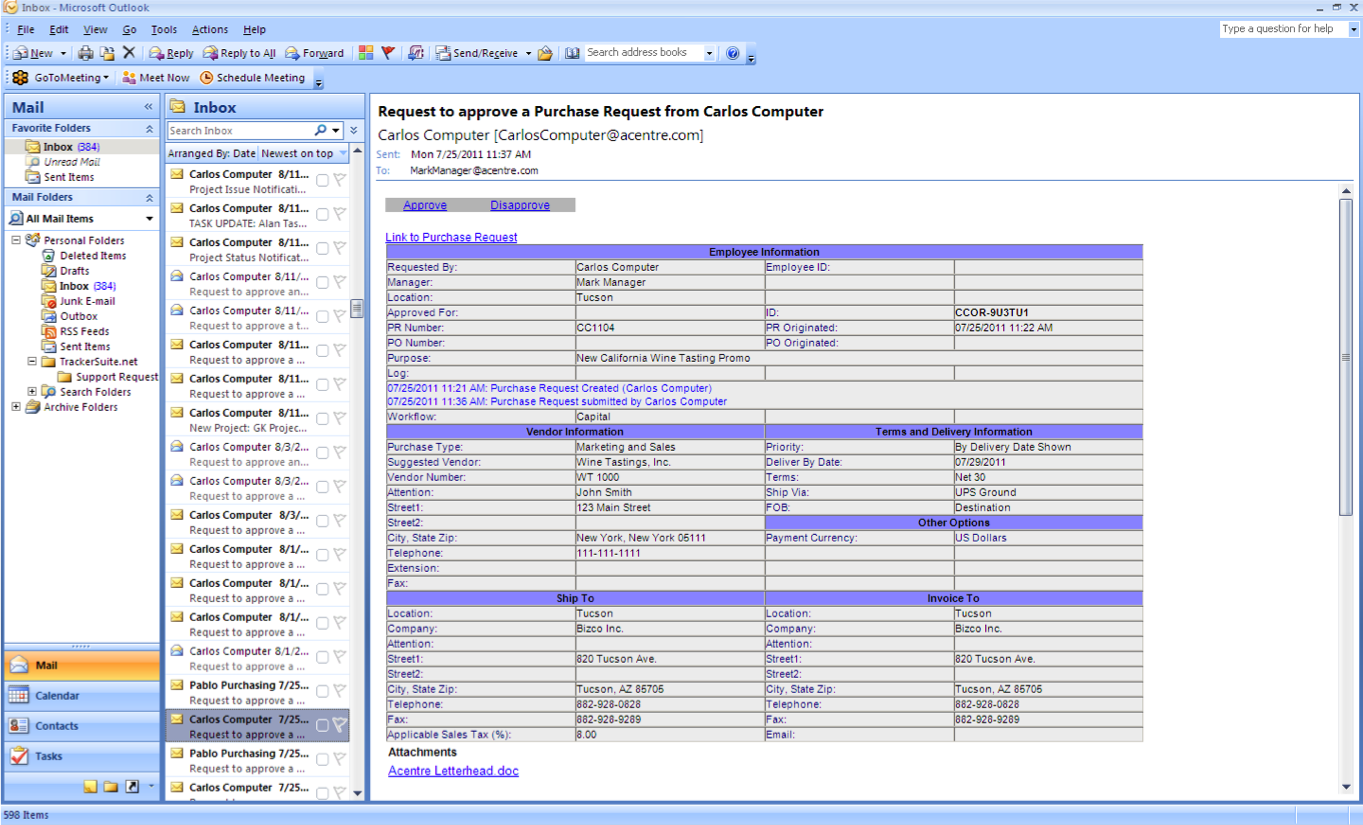Click the Print icon in the toolbar
This screenshot has width=1363, height=825.
coord(86,53)
